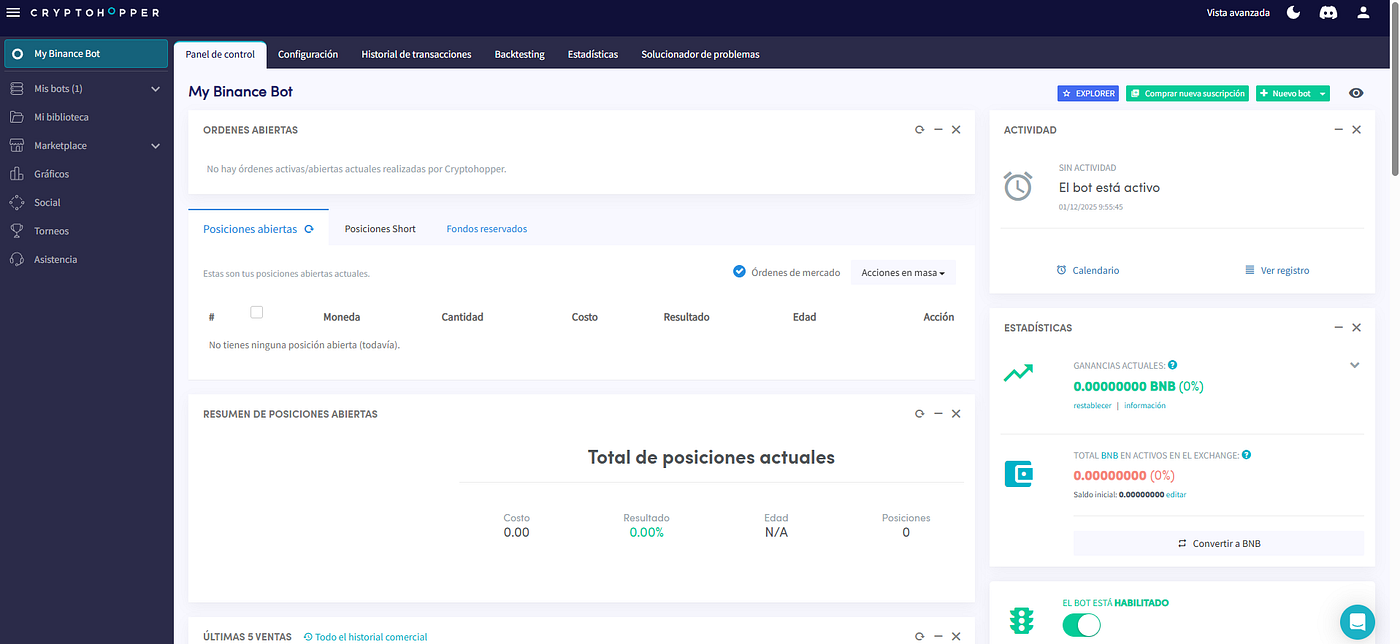
Task: Minimize the Estadísticas panel
Action: (1339, 328)
